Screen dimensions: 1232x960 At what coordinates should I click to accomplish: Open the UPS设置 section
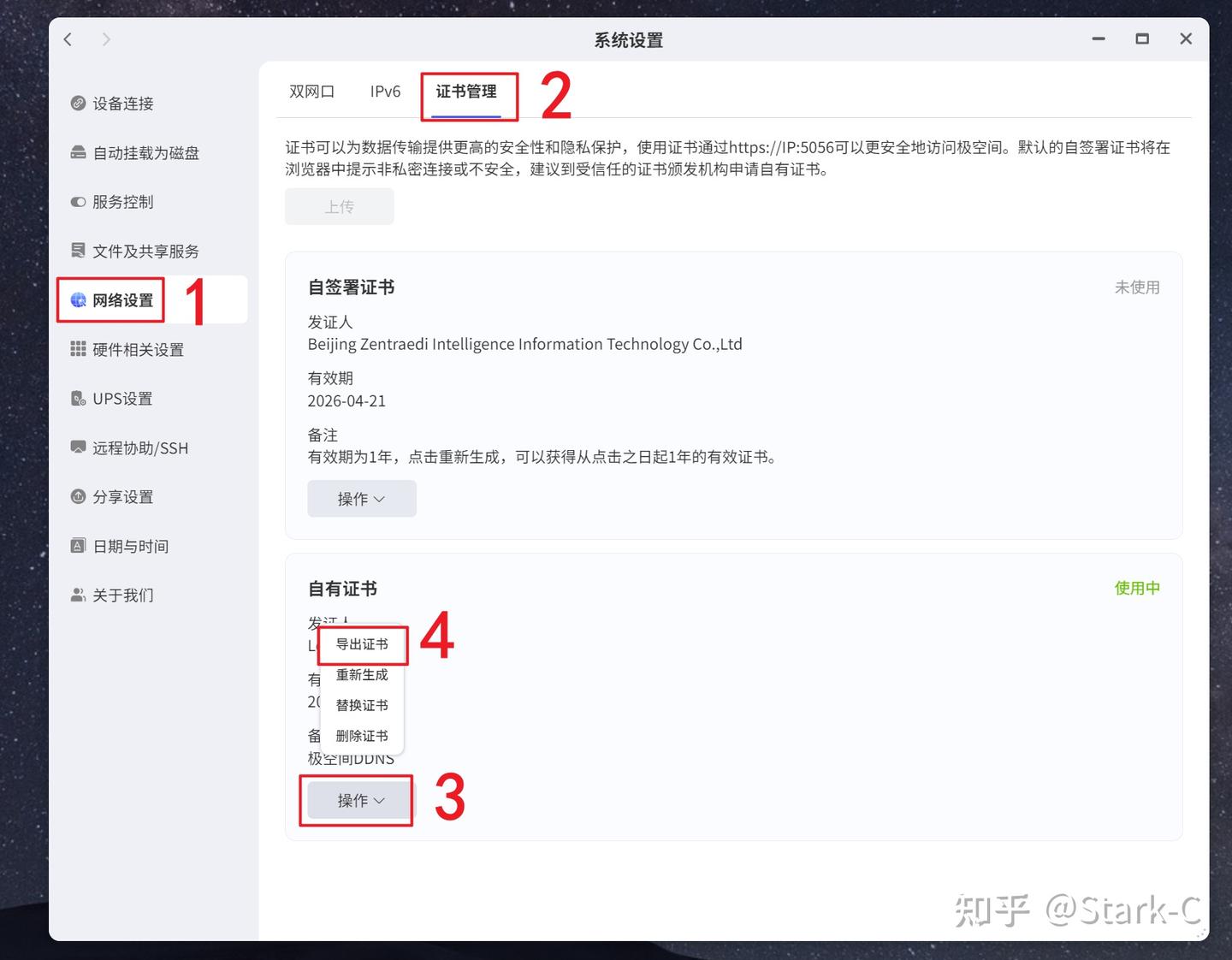[122, 398]
